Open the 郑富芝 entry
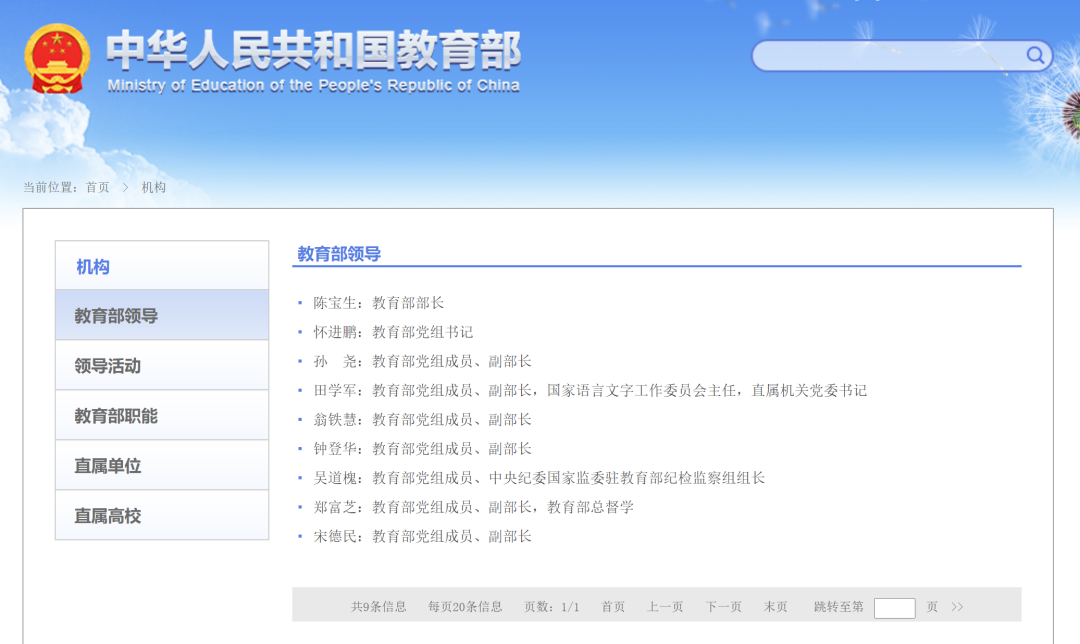Screen dimensions: 1080x644 473,507
